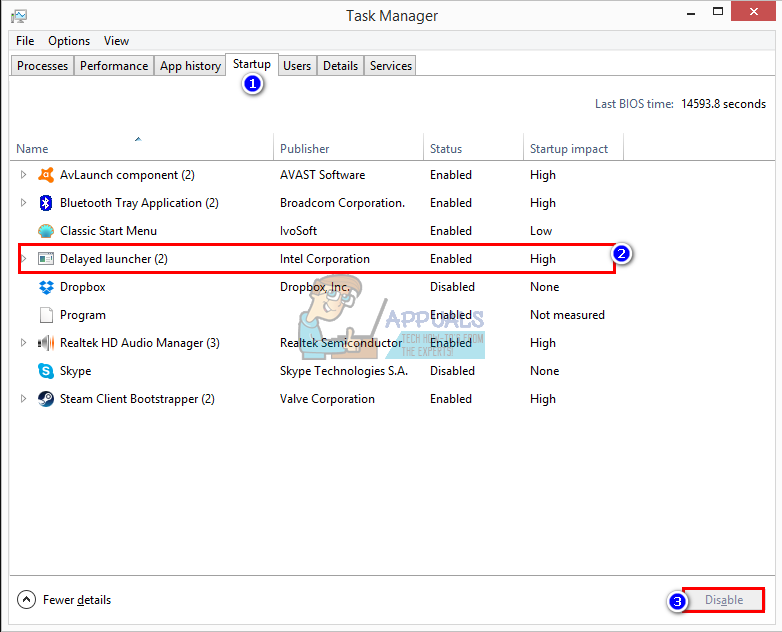Expand the Delayed launcher group
Screen dimensions: 782x632
tap(23, 258)
